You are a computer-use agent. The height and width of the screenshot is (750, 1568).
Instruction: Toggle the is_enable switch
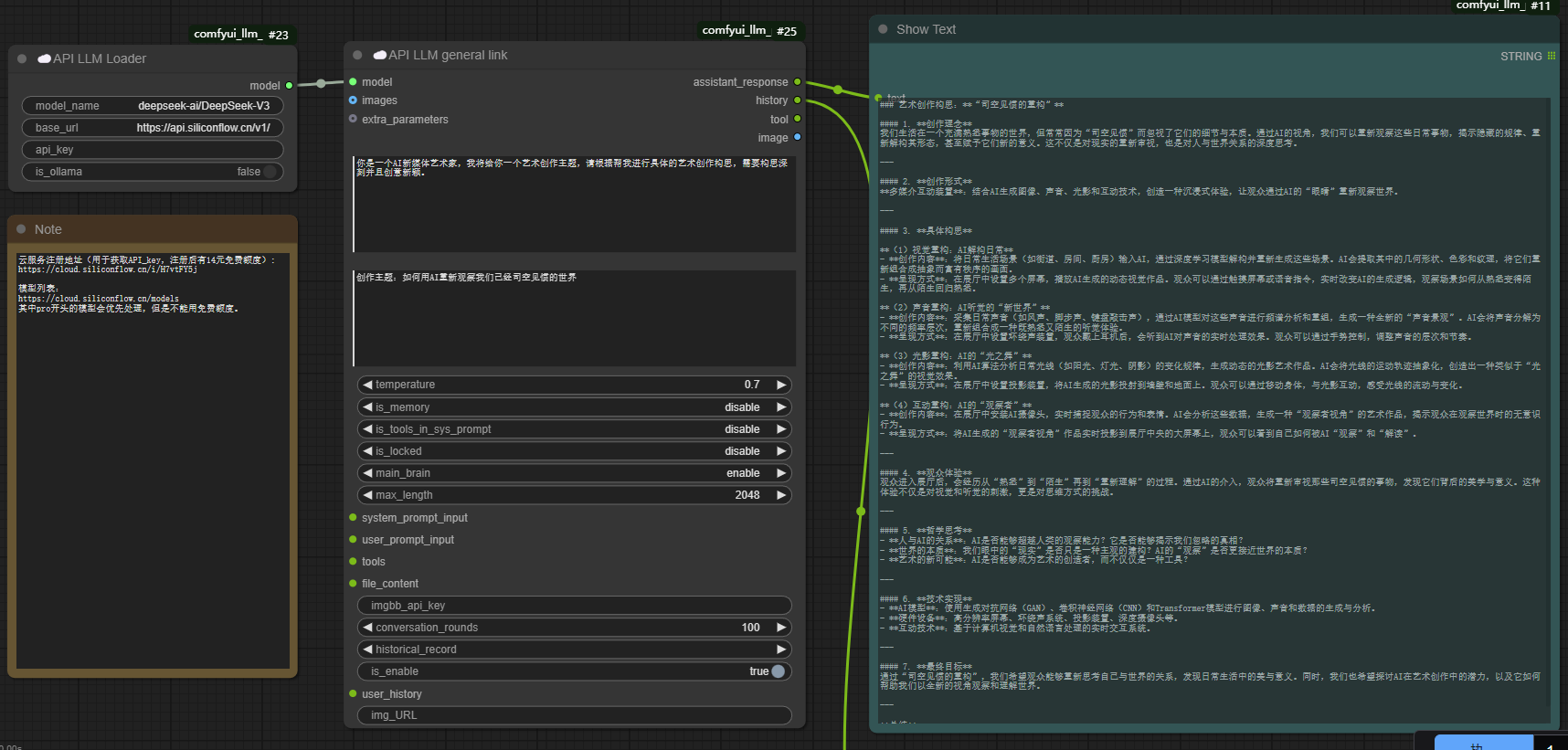click(778, 671)
